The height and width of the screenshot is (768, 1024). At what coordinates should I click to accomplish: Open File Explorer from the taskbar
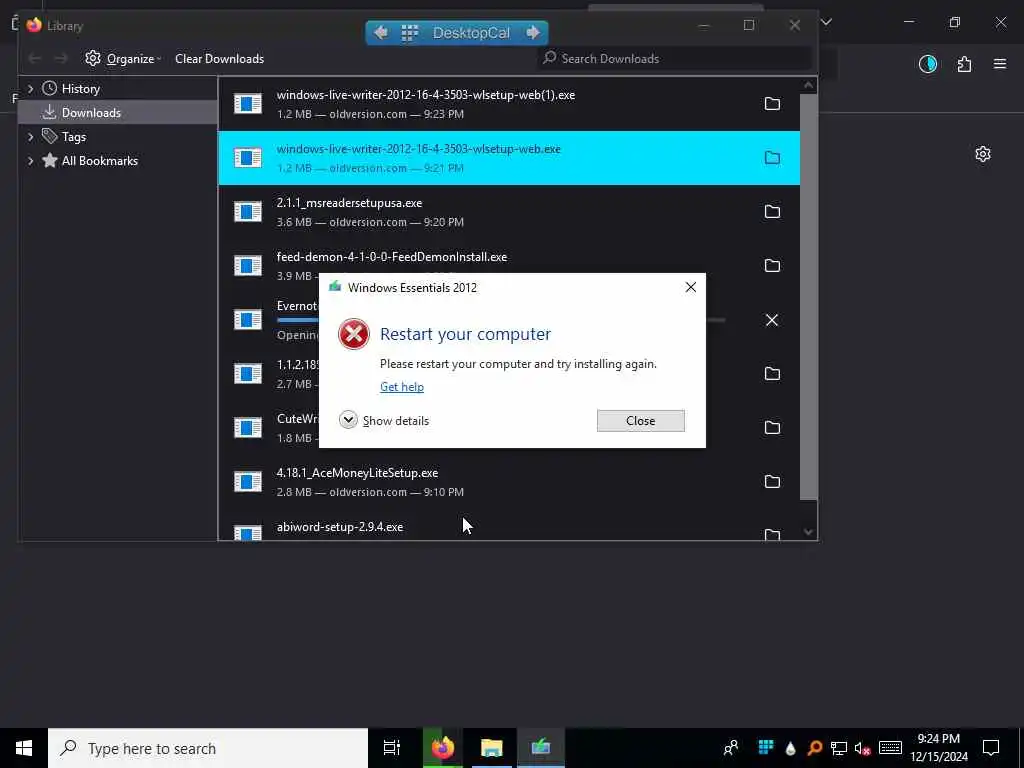click(492, 748)
